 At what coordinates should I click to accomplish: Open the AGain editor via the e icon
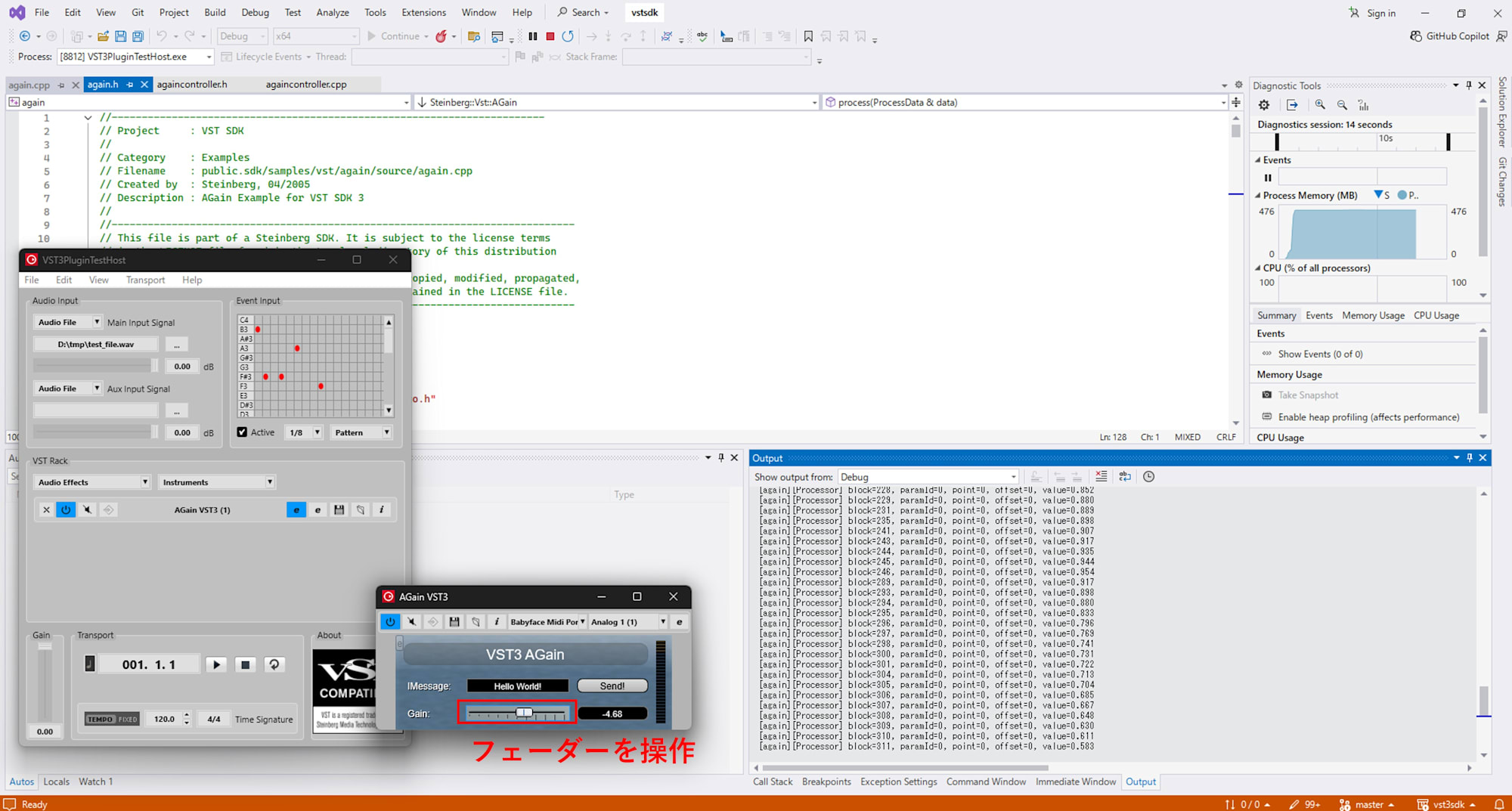[296, 509]
